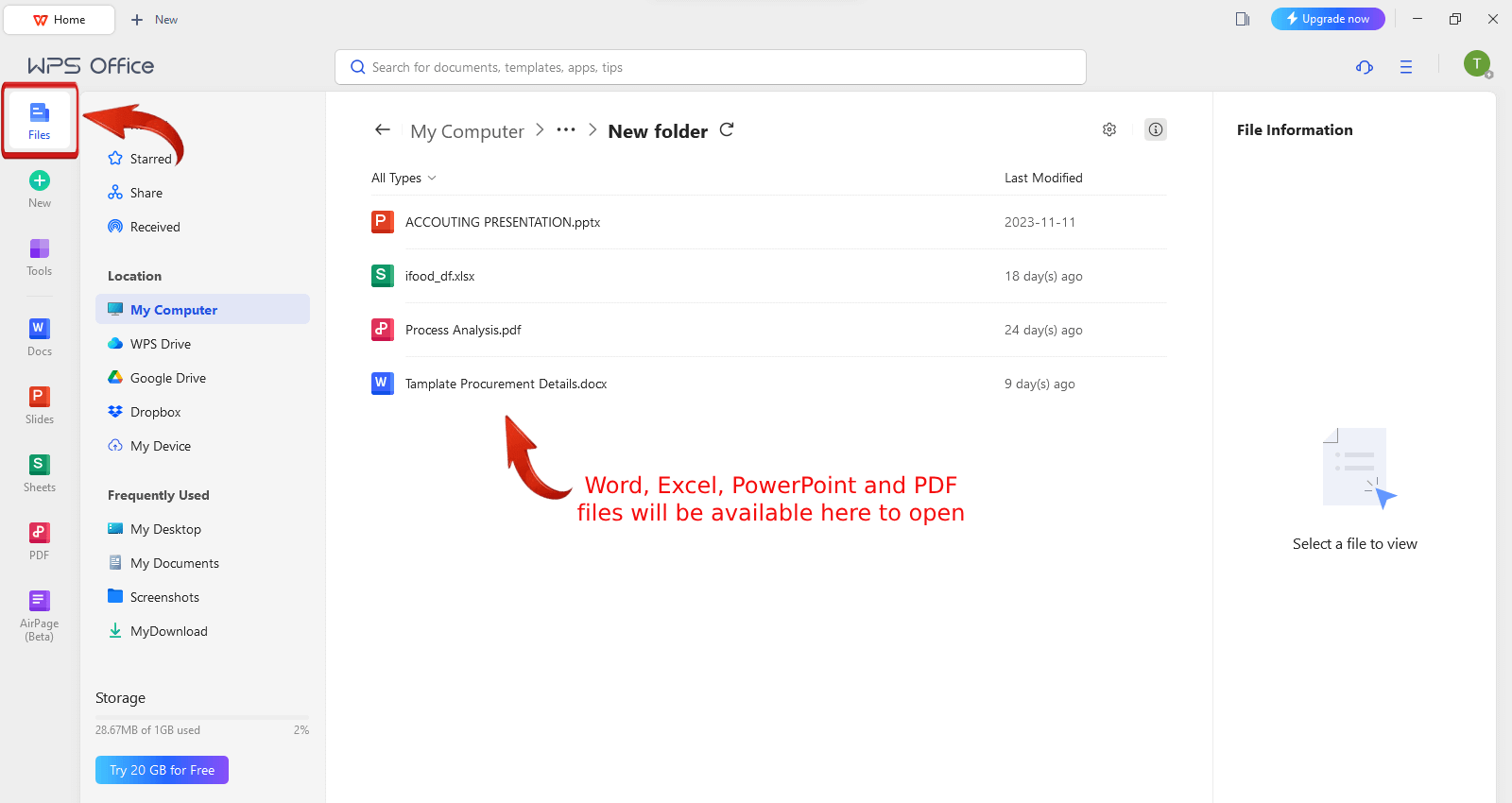The height and width of the screenshot is (803, 1512).
Task: Select ACCOUTING PRESENTATION.pptx file name
Action: 503,222
